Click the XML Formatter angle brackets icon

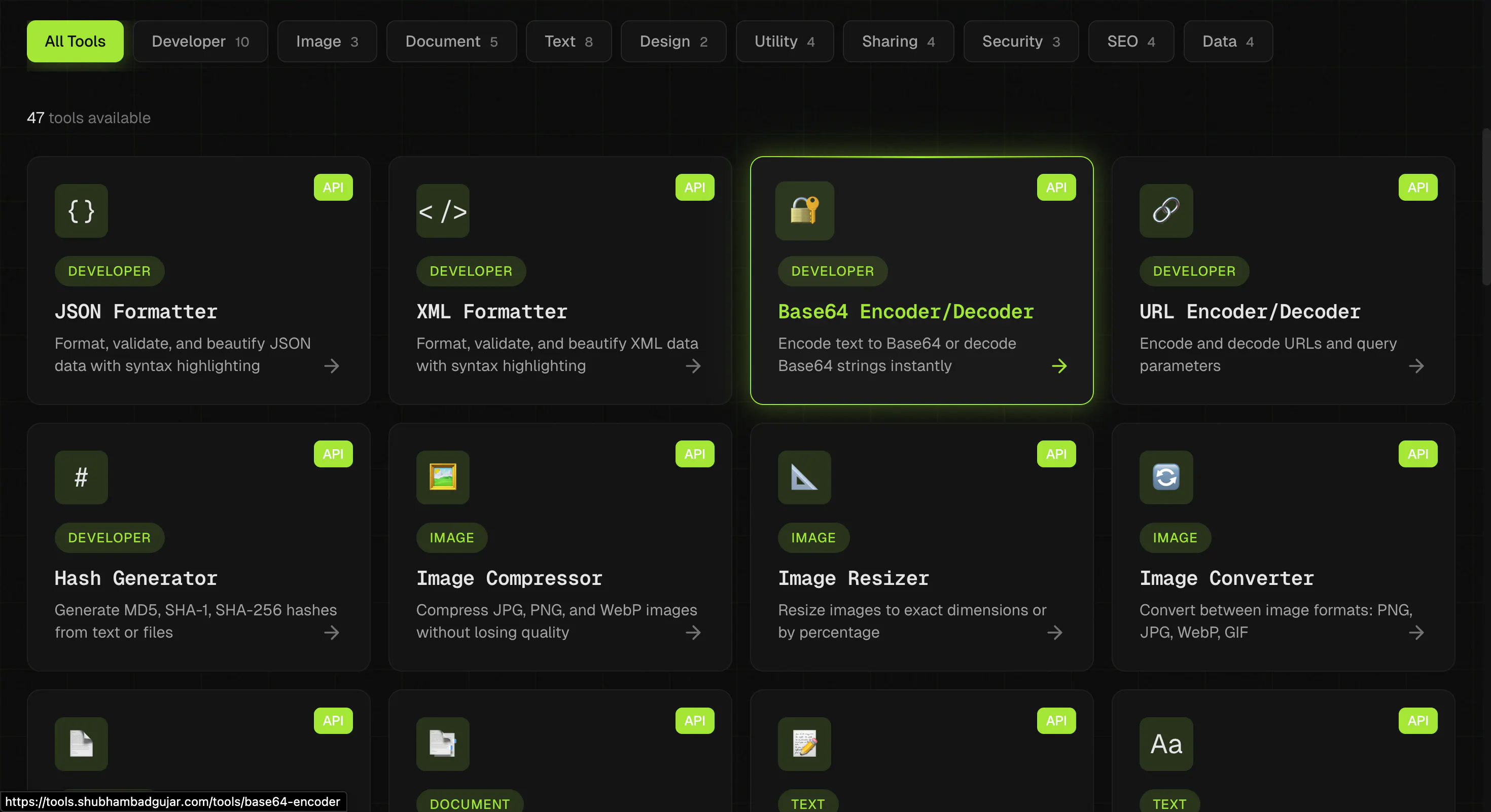click(x=443, y=211)
